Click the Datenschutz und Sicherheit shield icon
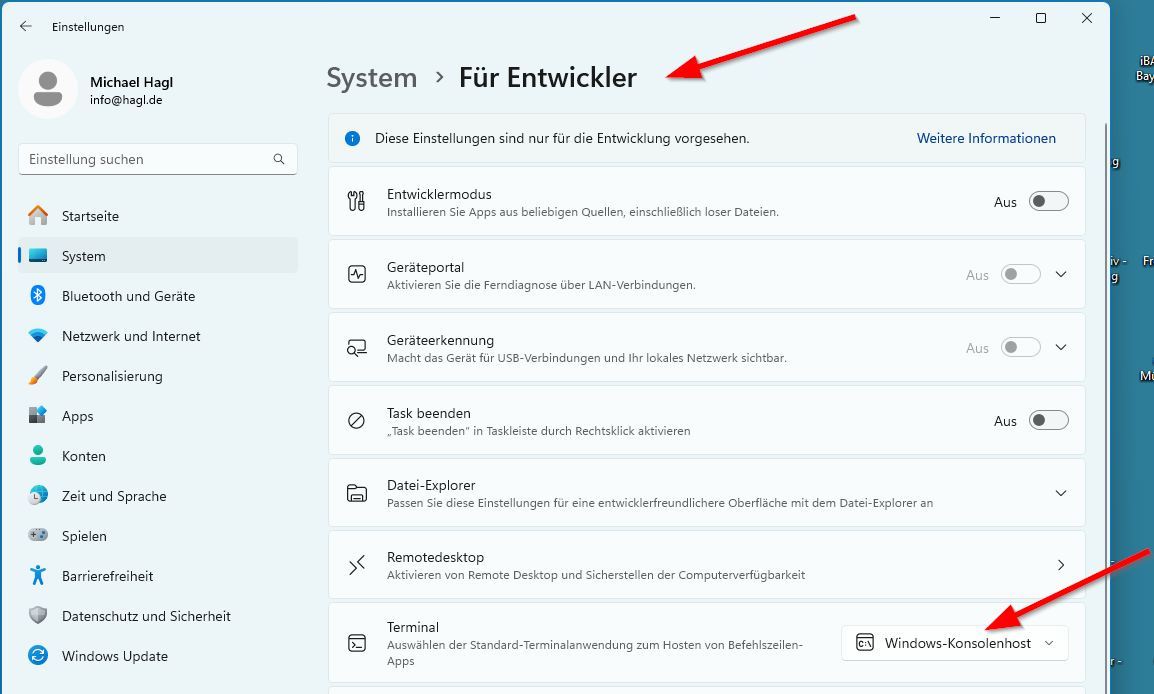Viewport: 1154px width, 694px height. 38,616
